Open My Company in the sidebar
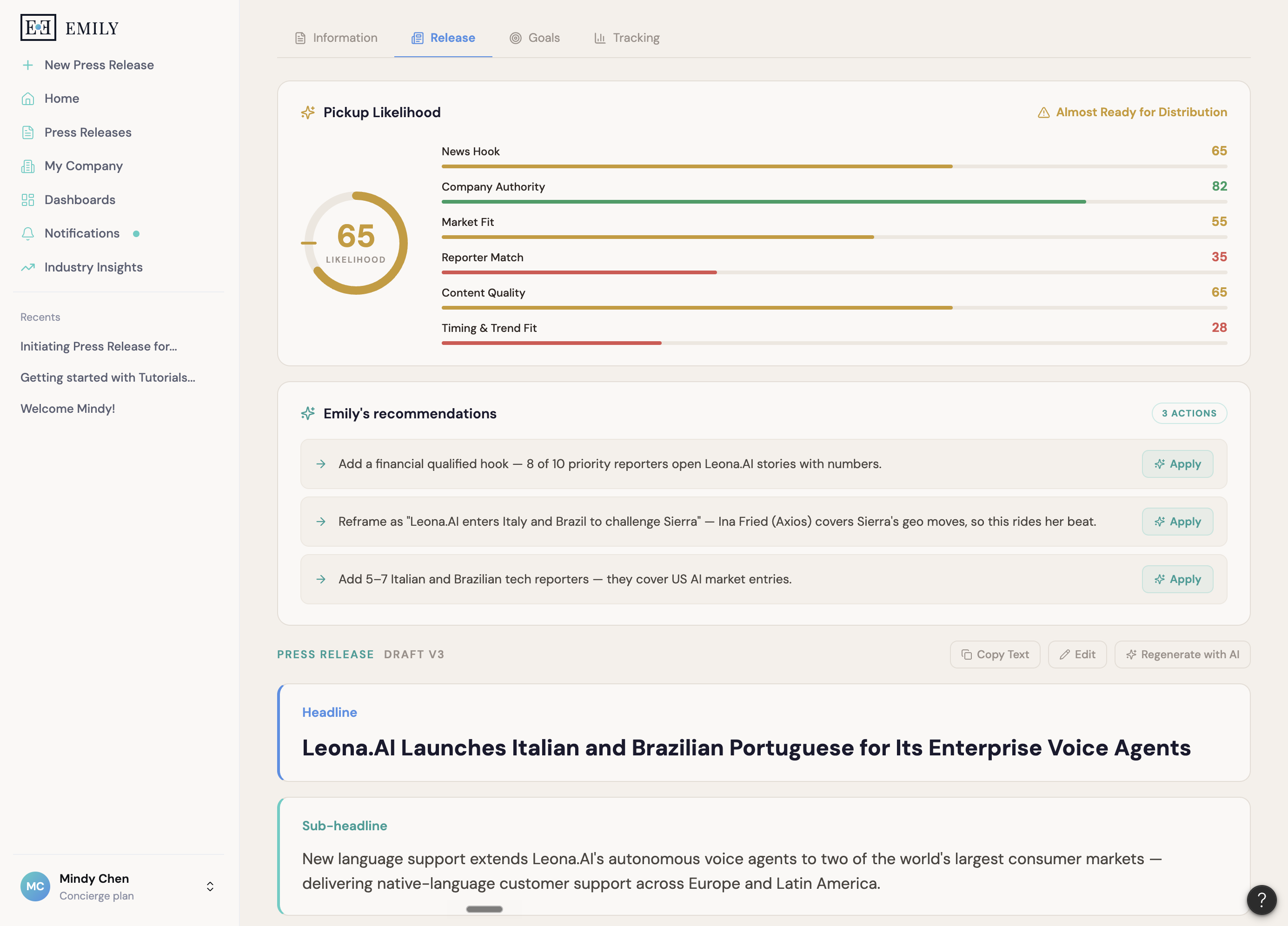The height and width of the screenshot is (926, 1288). click(x=84, y=166)
